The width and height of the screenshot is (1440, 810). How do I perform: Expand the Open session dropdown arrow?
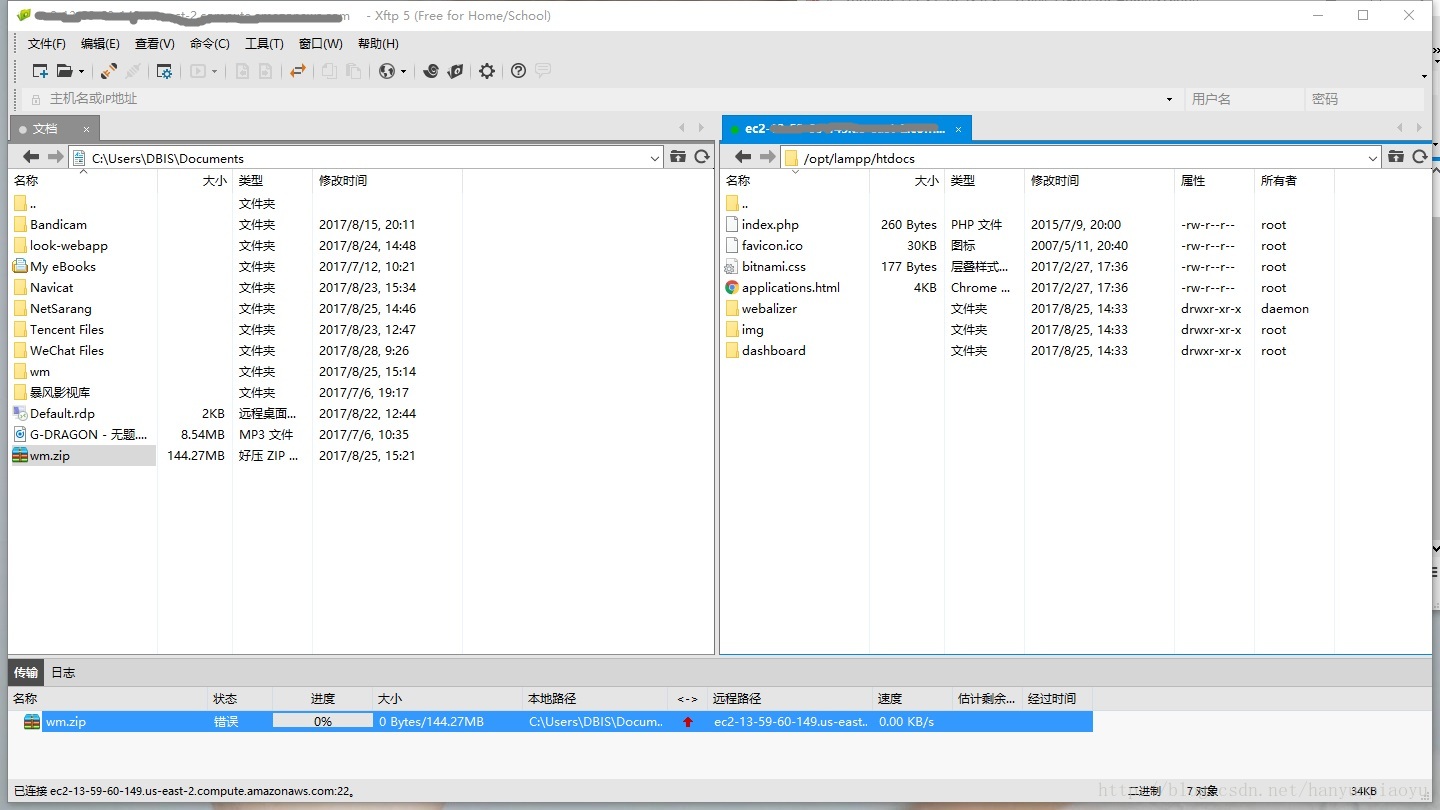[81, 71]
